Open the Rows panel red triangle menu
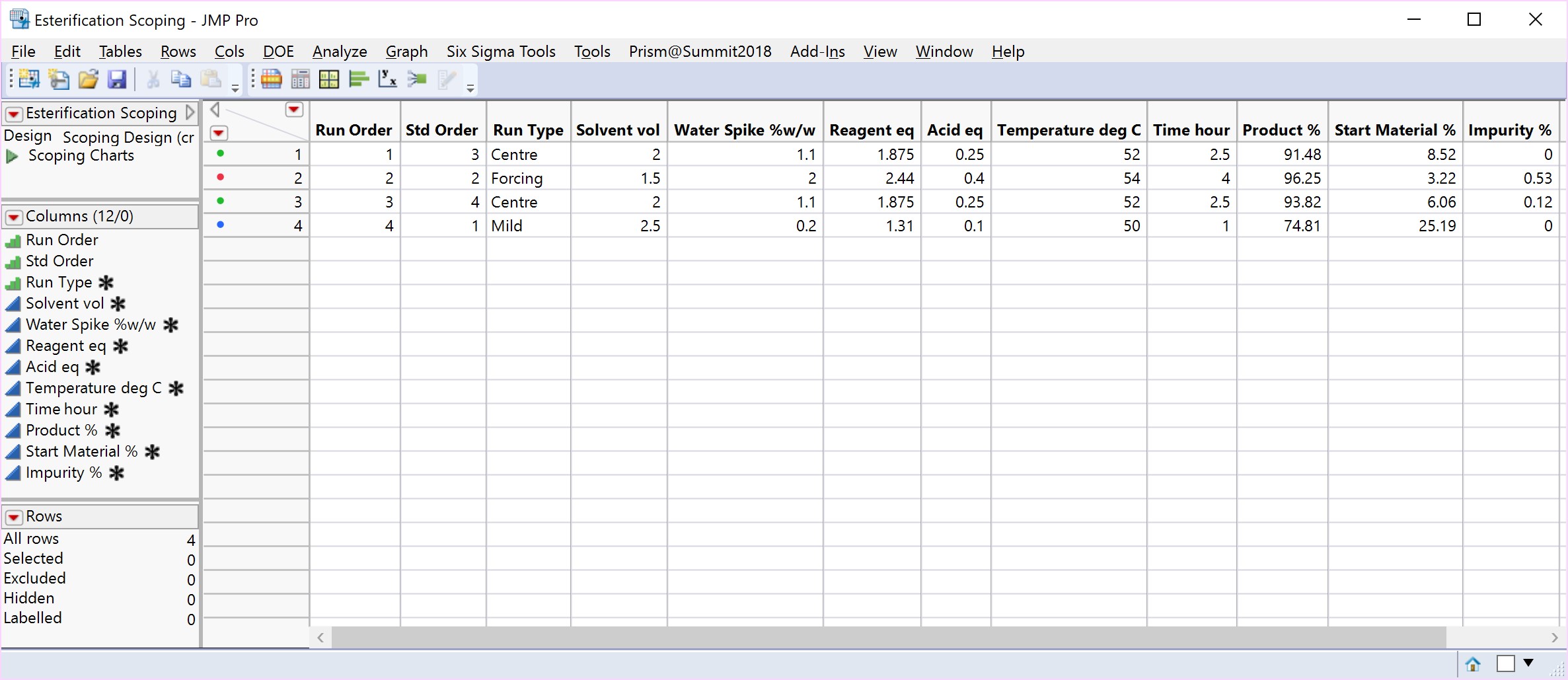 tap(14, 517)
